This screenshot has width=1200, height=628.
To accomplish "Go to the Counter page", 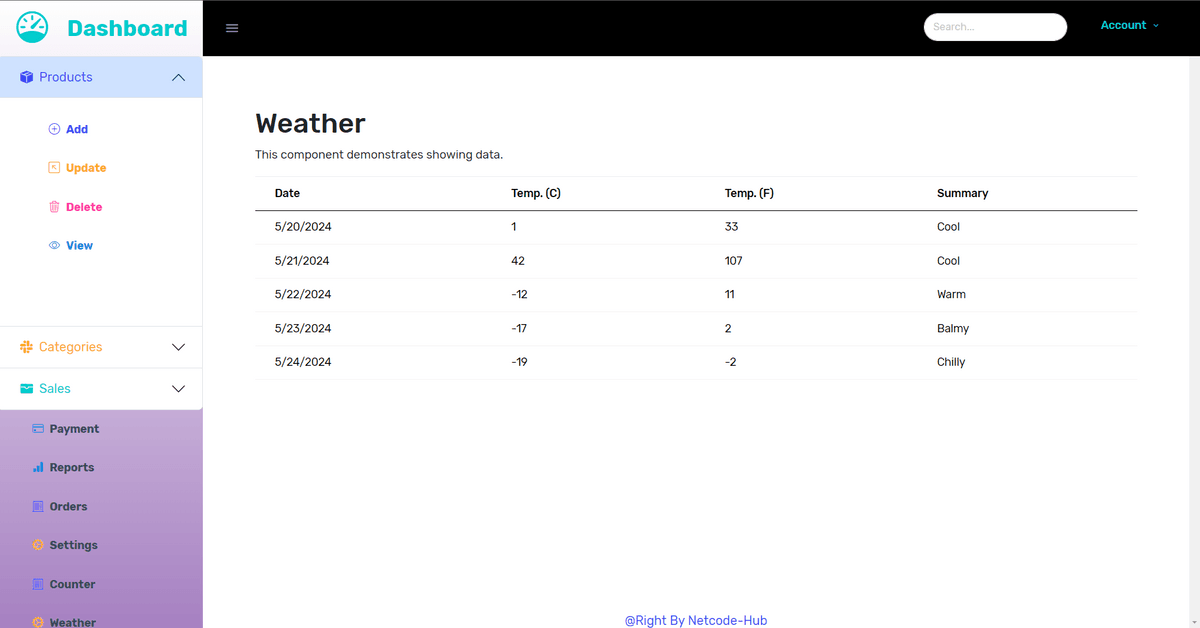I will click(x=72, y=584).
